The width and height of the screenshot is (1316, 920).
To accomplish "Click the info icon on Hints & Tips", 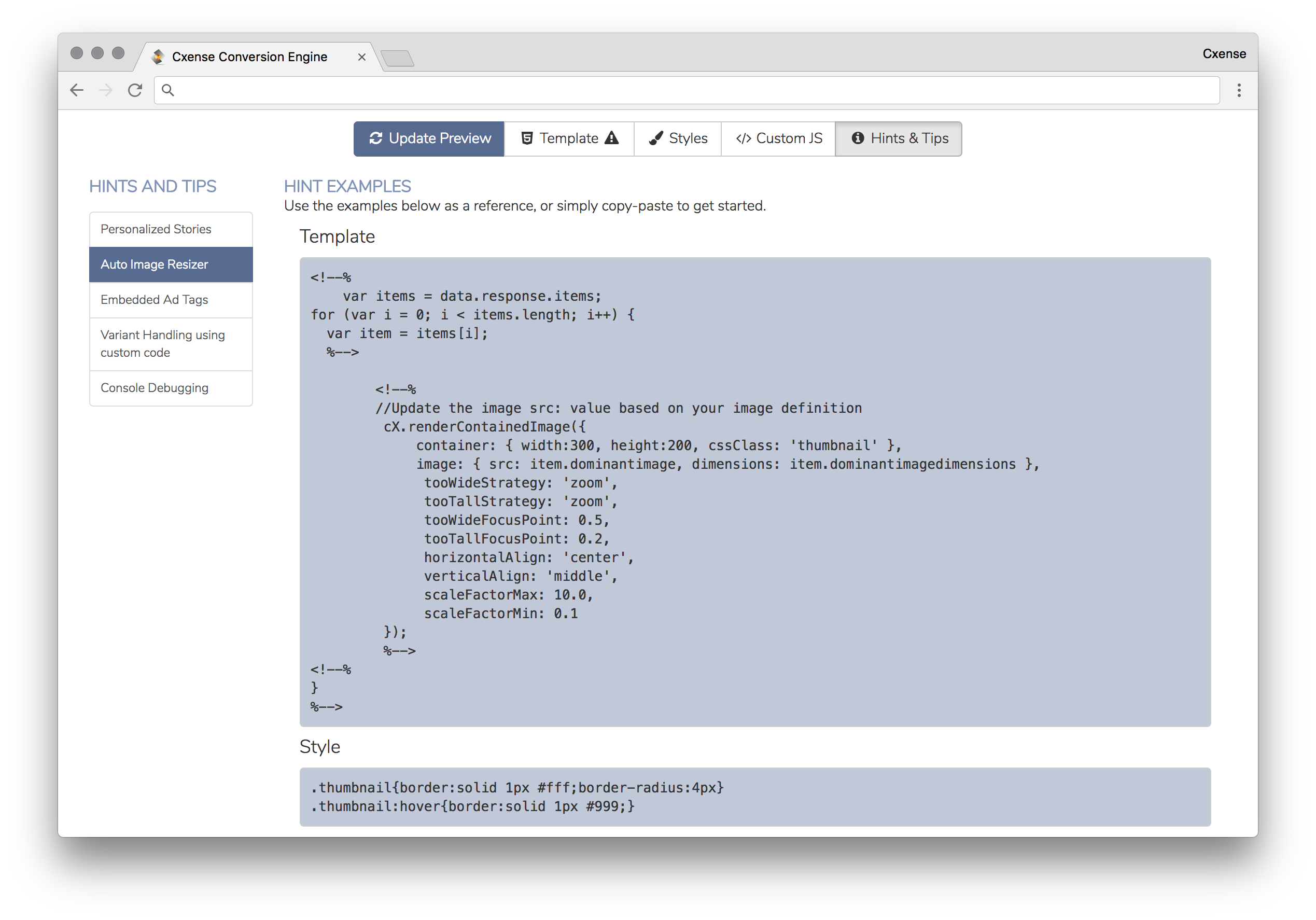I will [858, 137].
